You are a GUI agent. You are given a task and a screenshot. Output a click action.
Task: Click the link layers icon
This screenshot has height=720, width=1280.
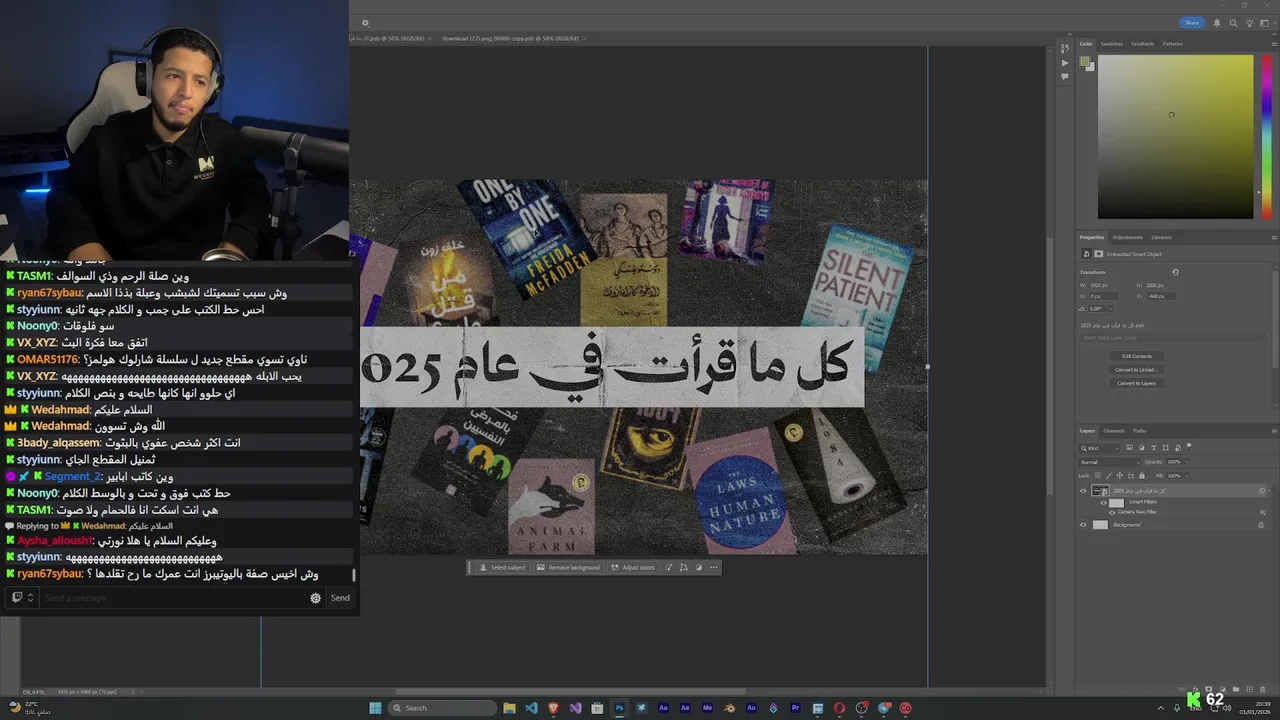tap(1181, 689)
